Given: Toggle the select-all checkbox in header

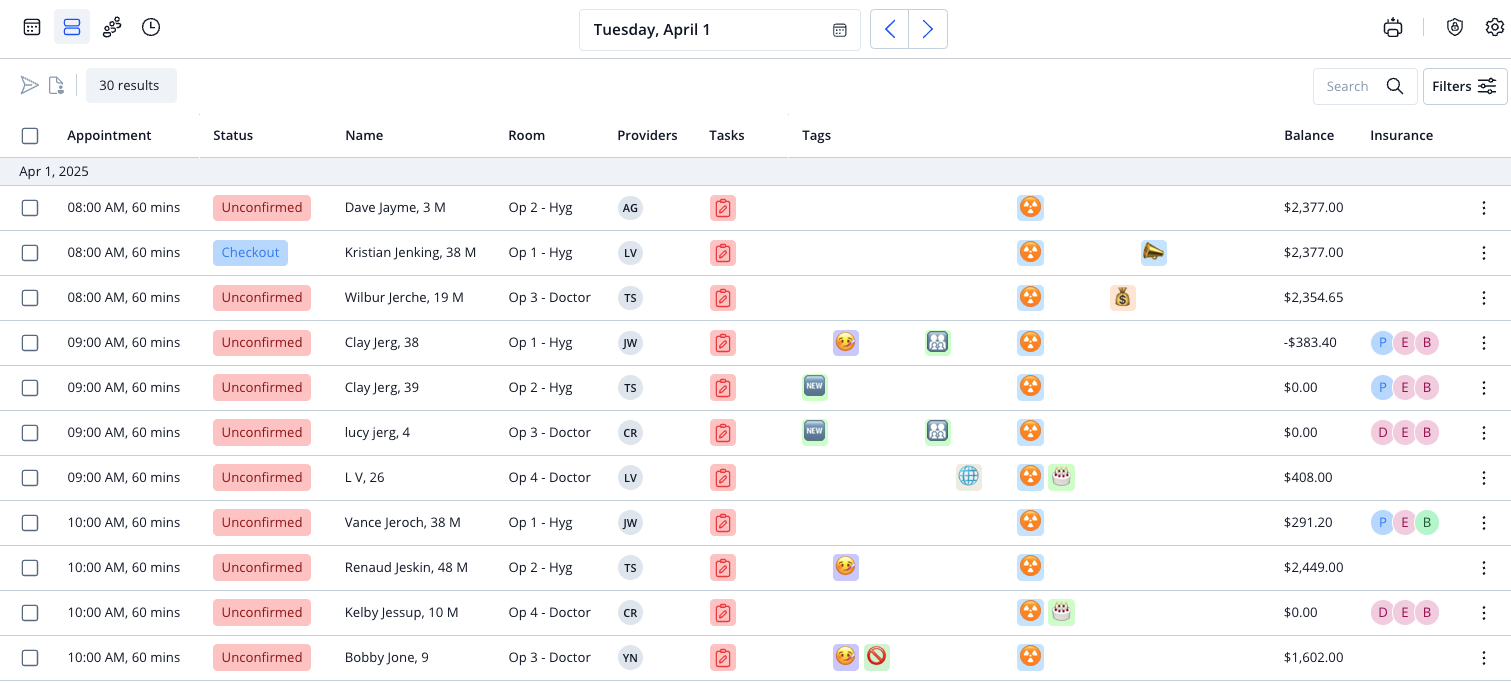Looking at the screenshot, I should [x=30, y=136].
